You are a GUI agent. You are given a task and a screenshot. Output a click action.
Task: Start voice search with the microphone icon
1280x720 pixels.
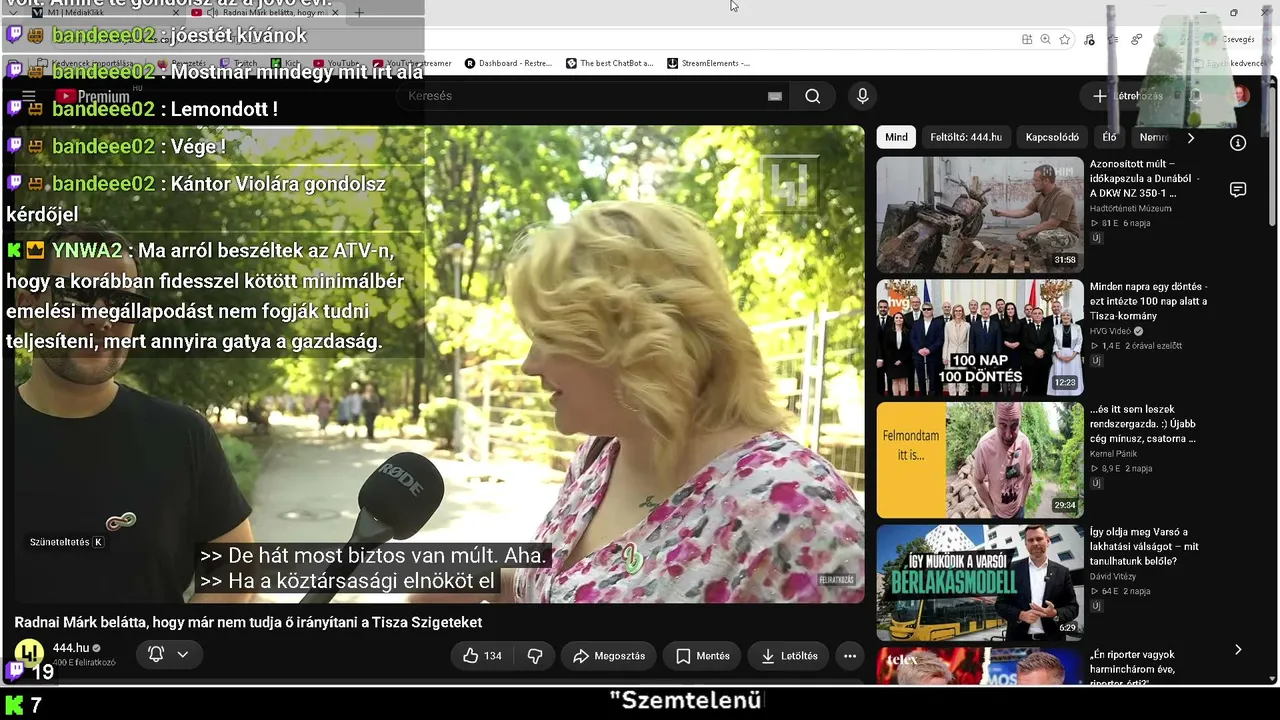(x=862, y=96)
